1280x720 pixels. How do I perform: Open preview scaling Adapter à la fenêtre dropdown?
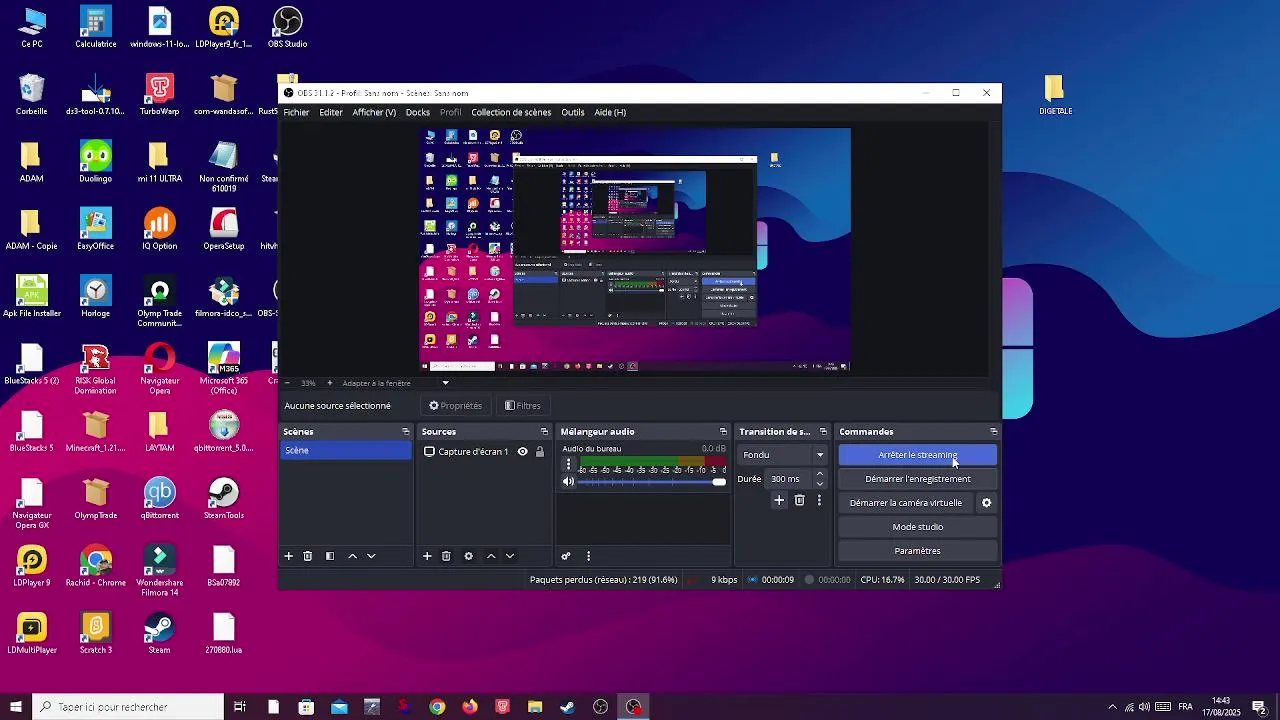[396, 383]
